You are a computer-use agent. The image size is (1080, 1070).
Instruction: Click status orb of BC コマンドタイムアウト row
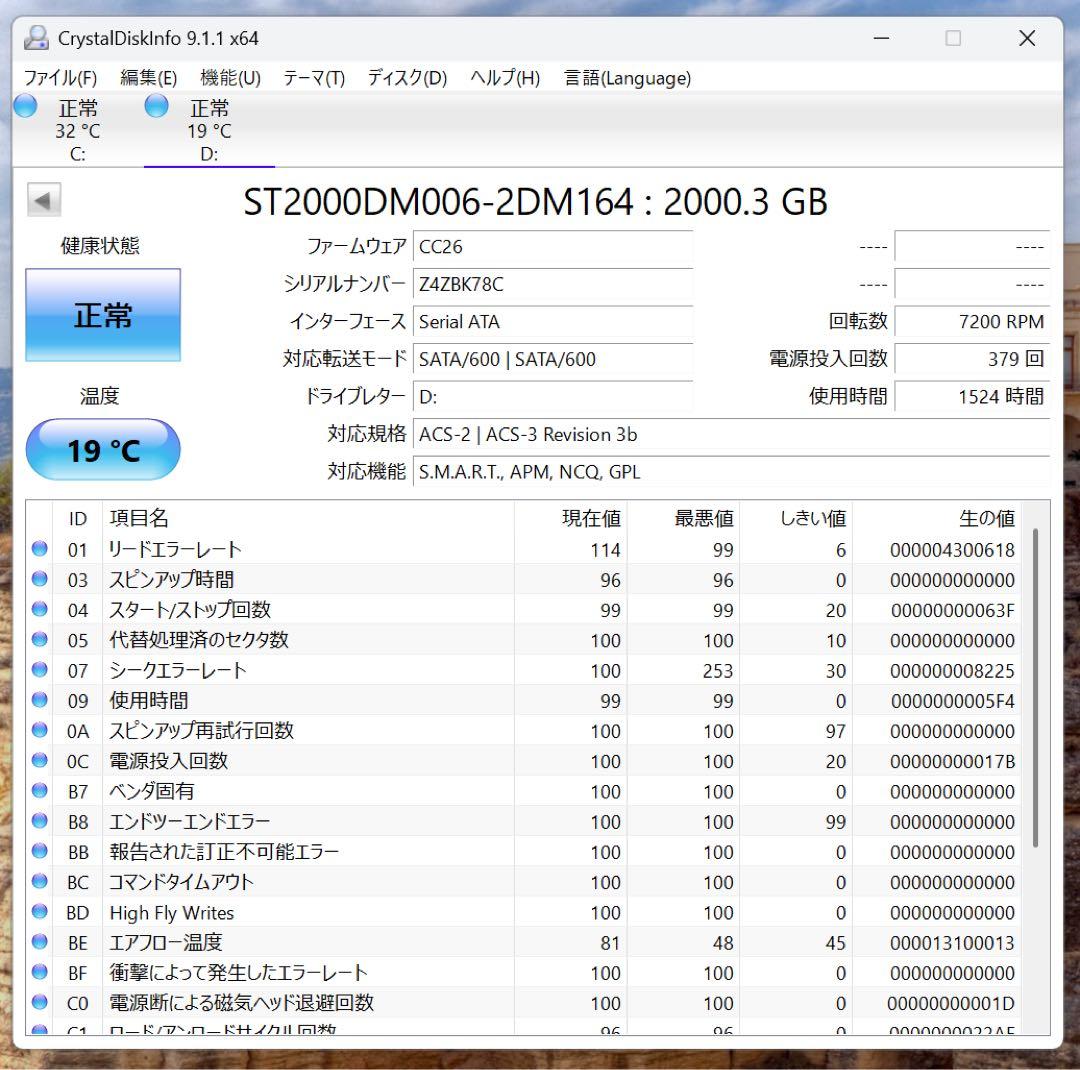point(40,882)
